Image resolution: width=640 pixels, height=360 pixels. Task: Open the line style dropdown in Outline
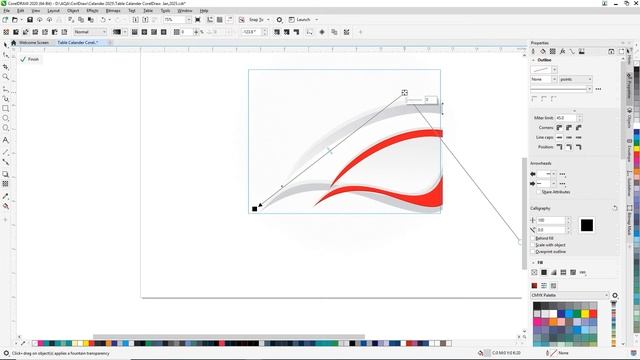click(x=589, y=89)
